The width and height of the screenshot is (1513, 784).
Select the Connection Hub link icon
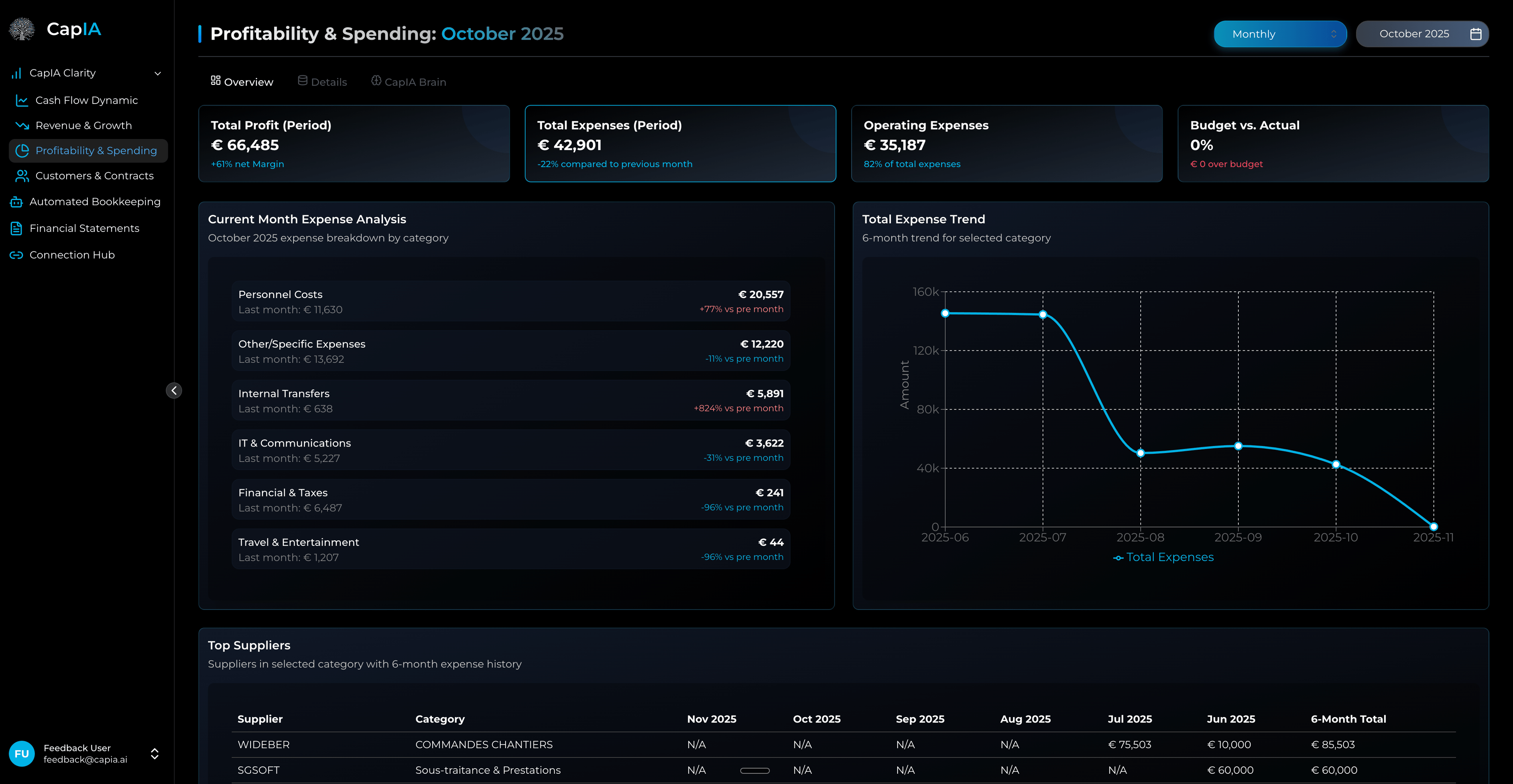16,255
